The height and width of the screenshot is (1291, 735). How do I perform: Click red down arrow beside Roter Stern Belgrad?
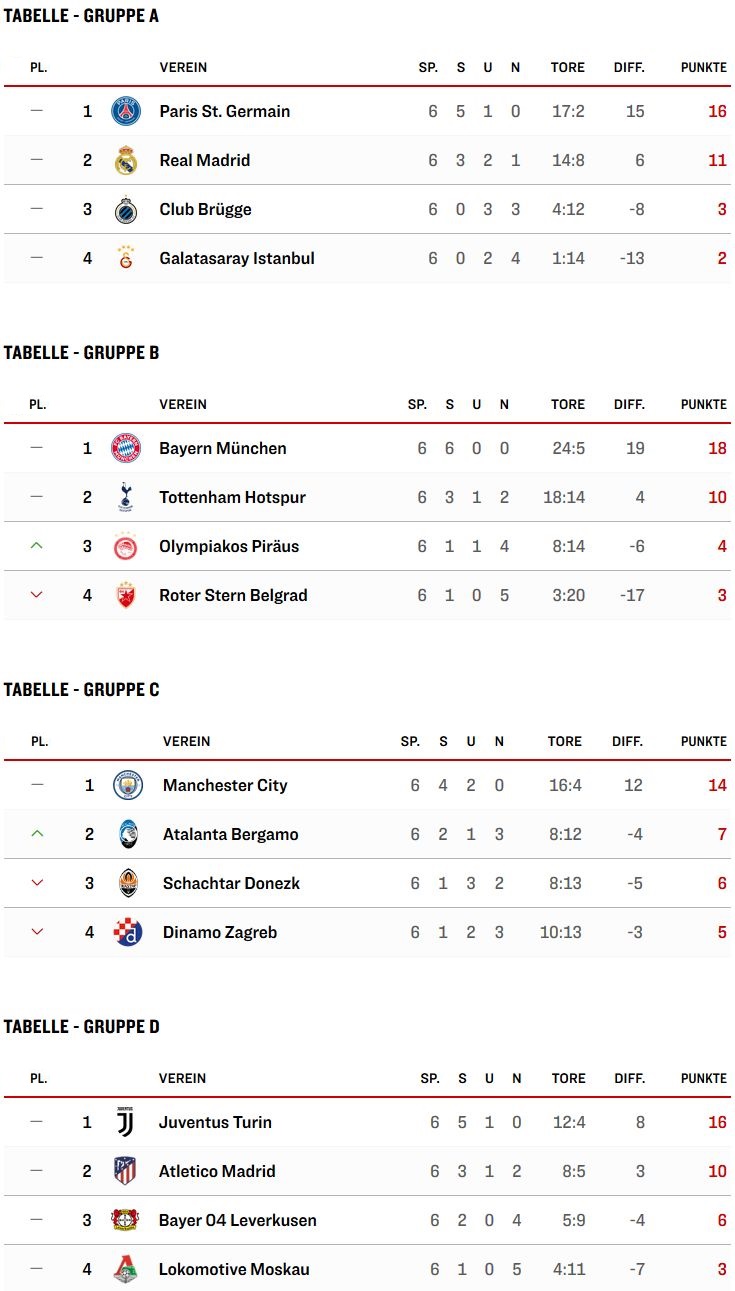point(37,595)
